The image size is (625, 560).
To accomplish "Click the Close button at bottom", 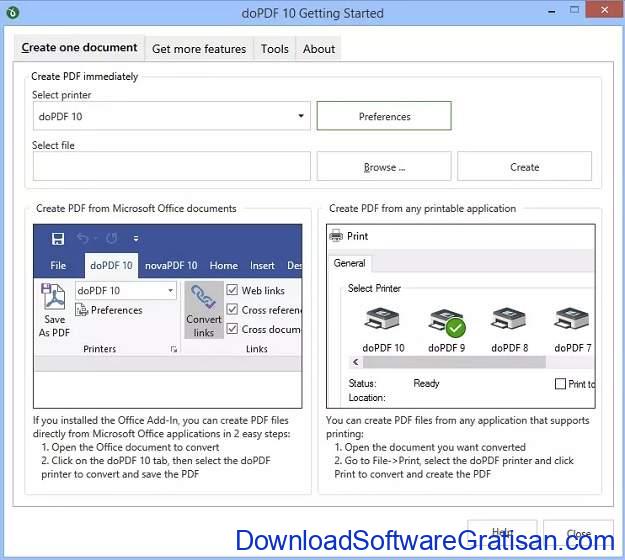I will pyautogui.click(x=578, y=532).
